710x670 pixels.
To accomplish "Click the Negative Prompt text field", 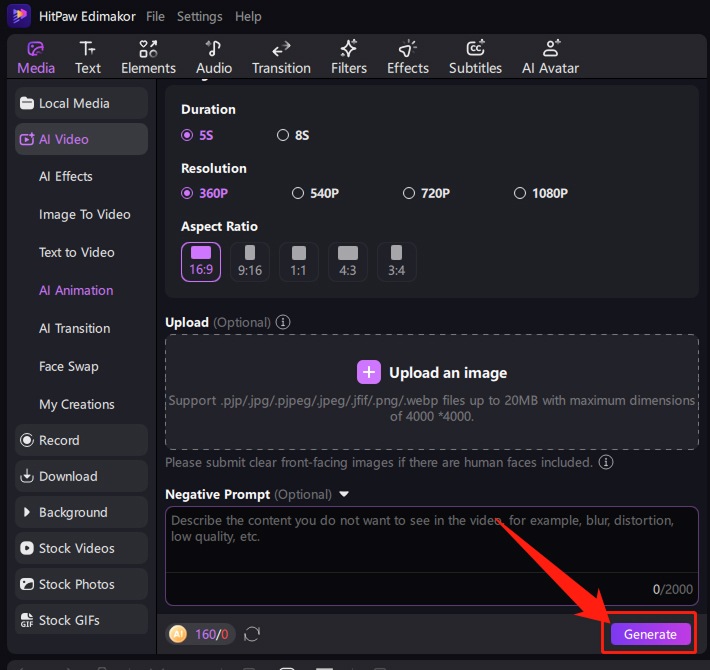I will (x=430, y=545).
